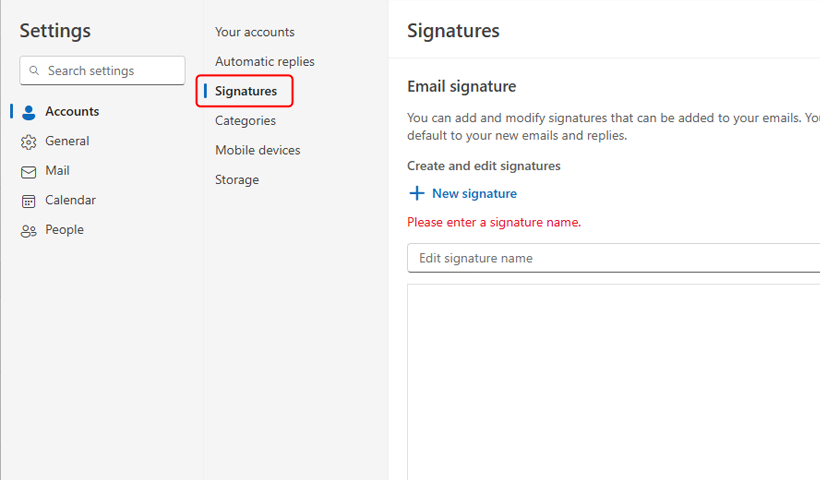Select the Accounts label in sidebar

coord(72,111)
